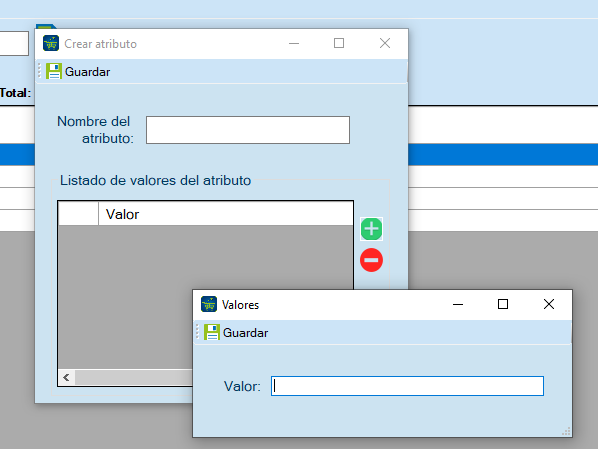Remove a value with the red minus icon
The height and width of the screenshot is (449, 598).
(371, 260)
